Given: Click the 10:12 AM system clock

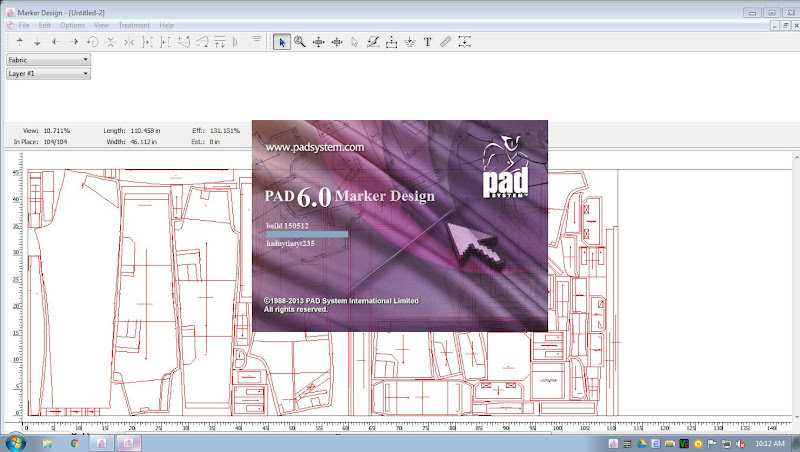Looking at the screenshot, I should pyautogui.click(x=770, y=443).
